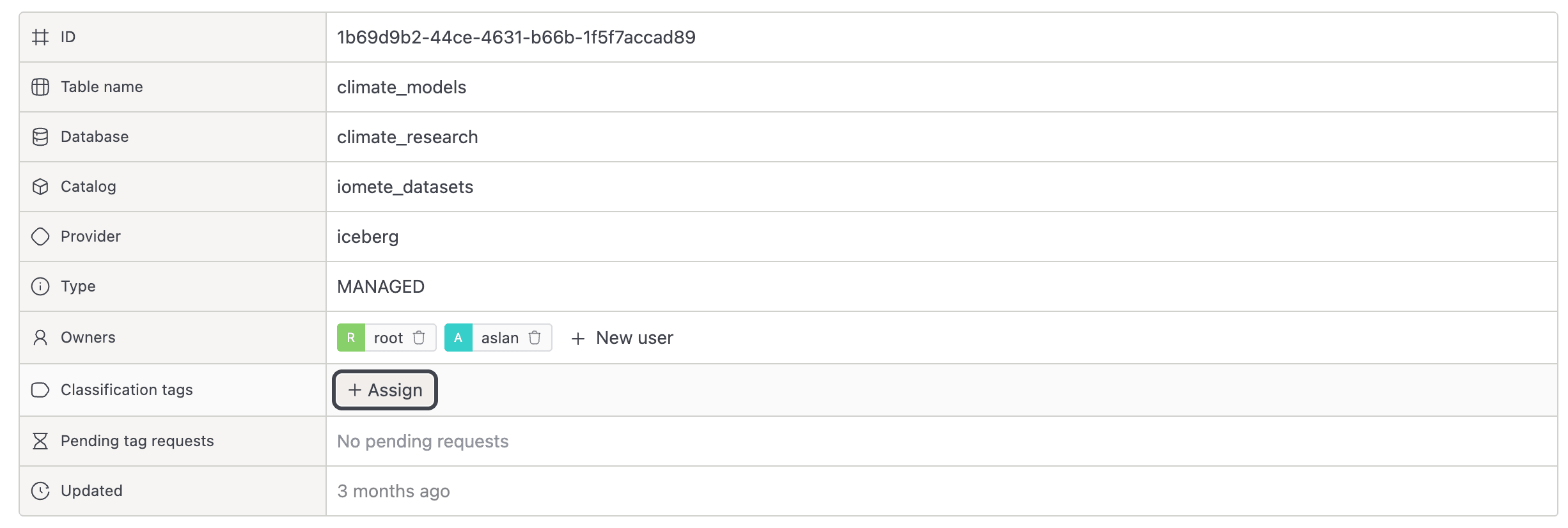Click the hourglass icon beside Pending tag requests
This screenshot has height=528, width=1568.
pos(40,441)
